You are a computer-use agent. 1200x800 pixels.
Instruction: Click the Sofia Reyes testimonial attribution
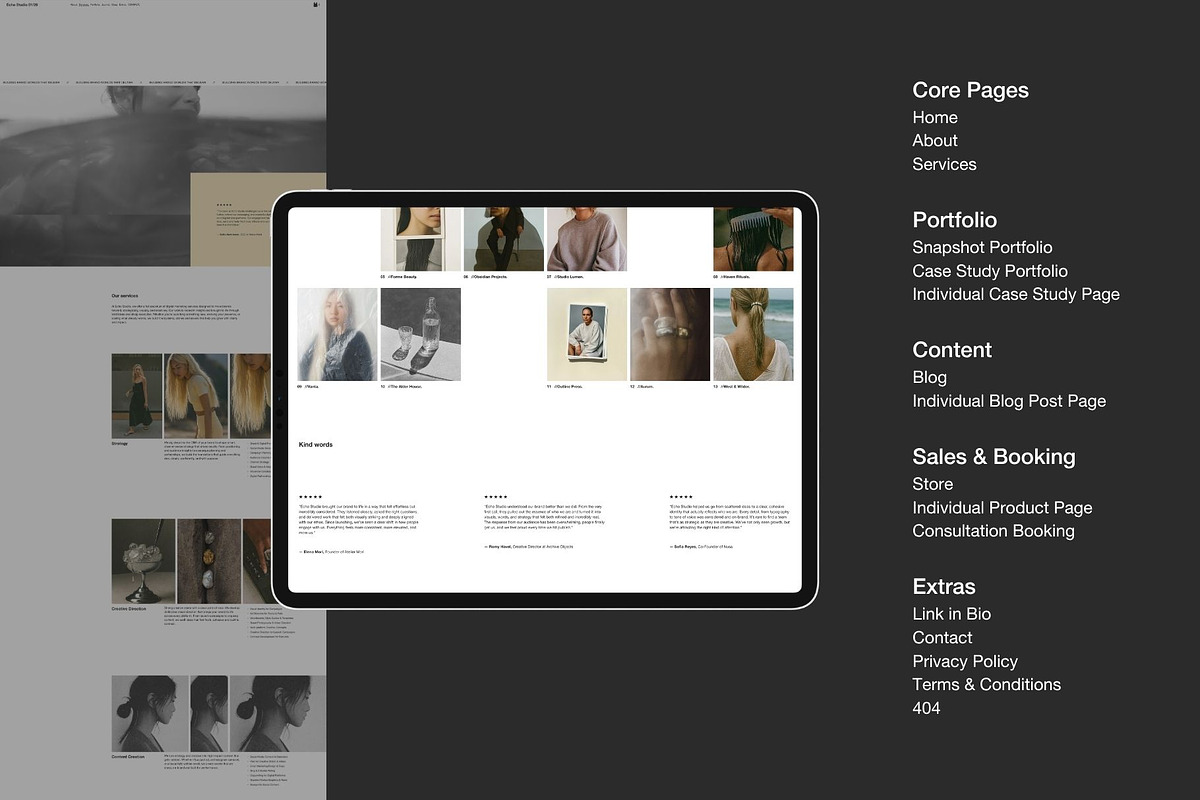tap(701, 546)
